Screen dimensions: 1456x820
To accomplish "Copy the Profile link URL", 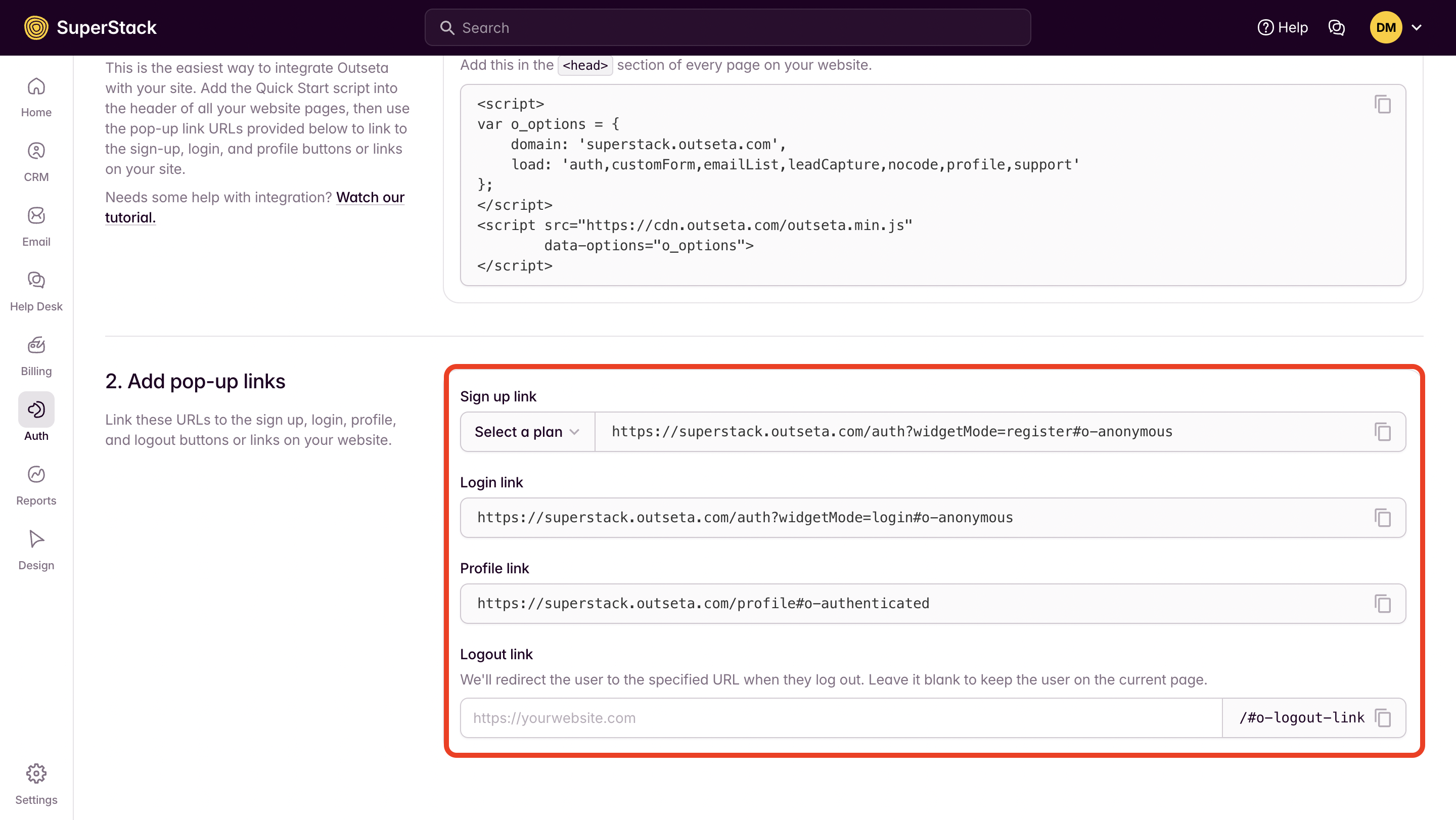I will point(1383,604).
